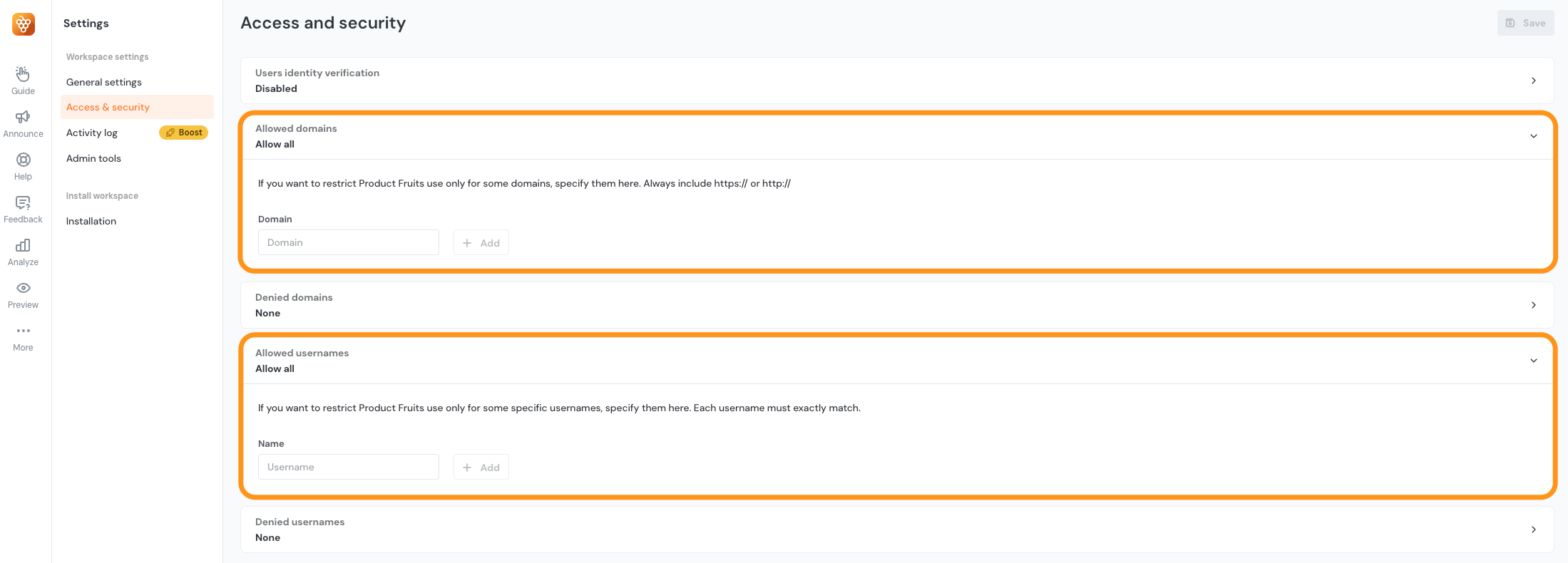The image size is (1568, 563).
Task: Open the Announce megaphone icon
Action: click(23, 117)
